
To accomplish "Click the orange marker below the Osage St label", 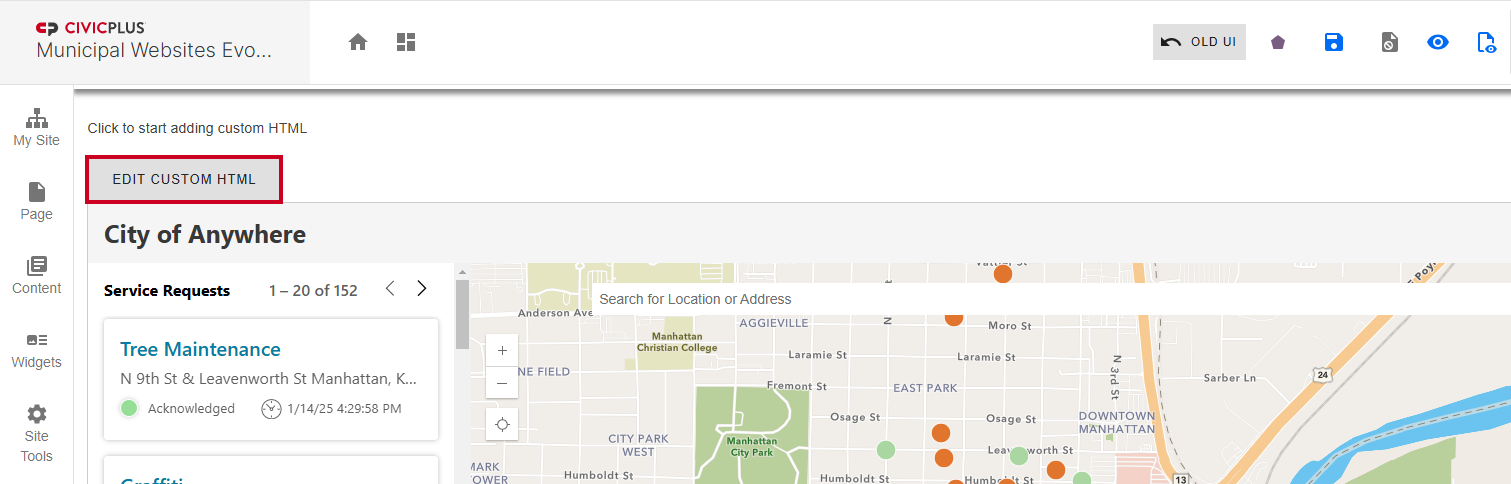I will [x=940, y=433].
